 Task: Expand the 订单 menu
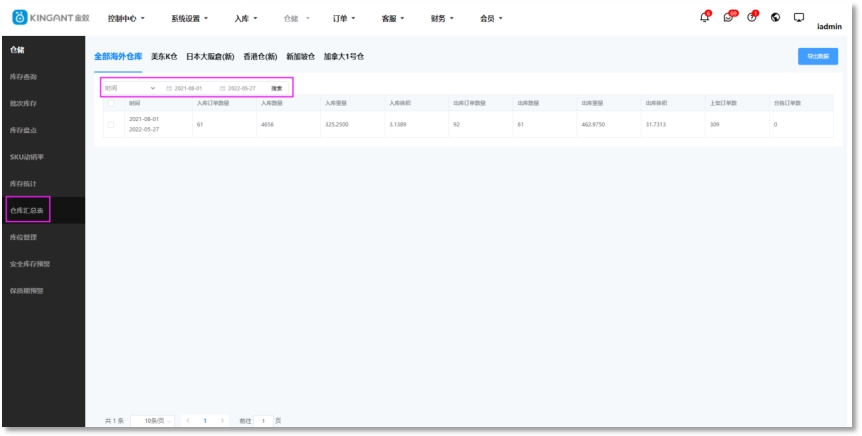point(344,18)
